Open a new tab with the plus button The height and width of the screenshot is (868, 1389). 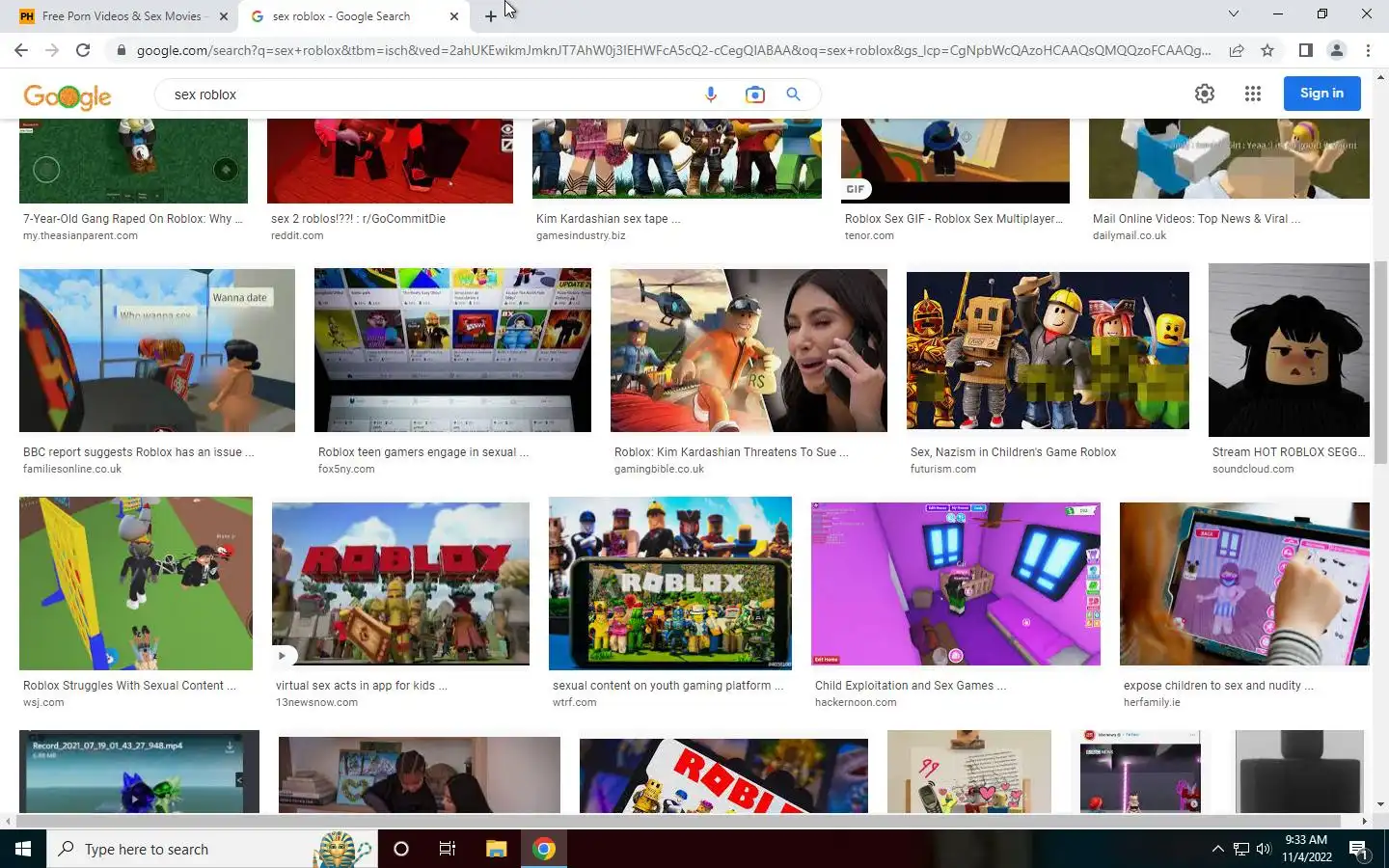[491, 16]
